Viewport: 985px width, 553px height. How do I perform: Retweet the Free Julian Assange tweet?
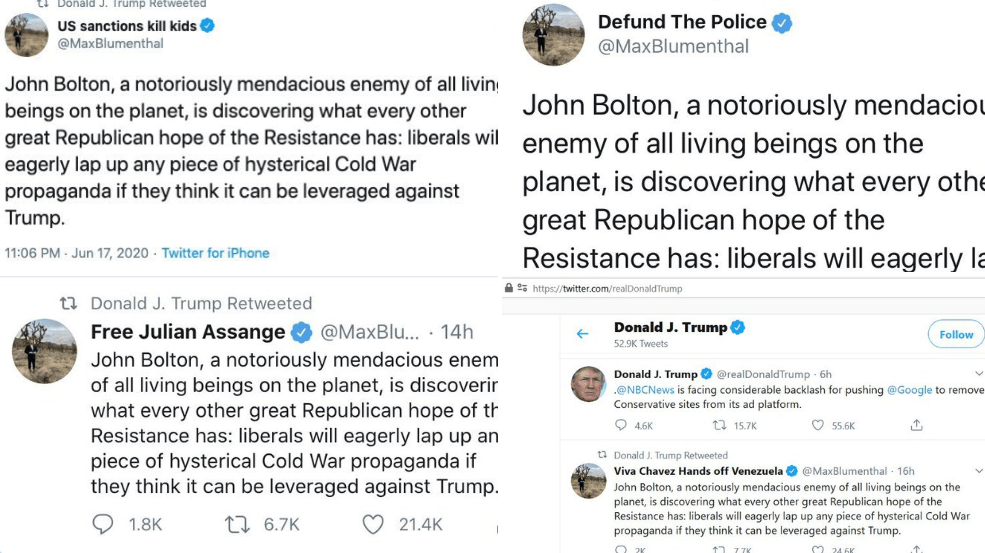coord(237,524)
